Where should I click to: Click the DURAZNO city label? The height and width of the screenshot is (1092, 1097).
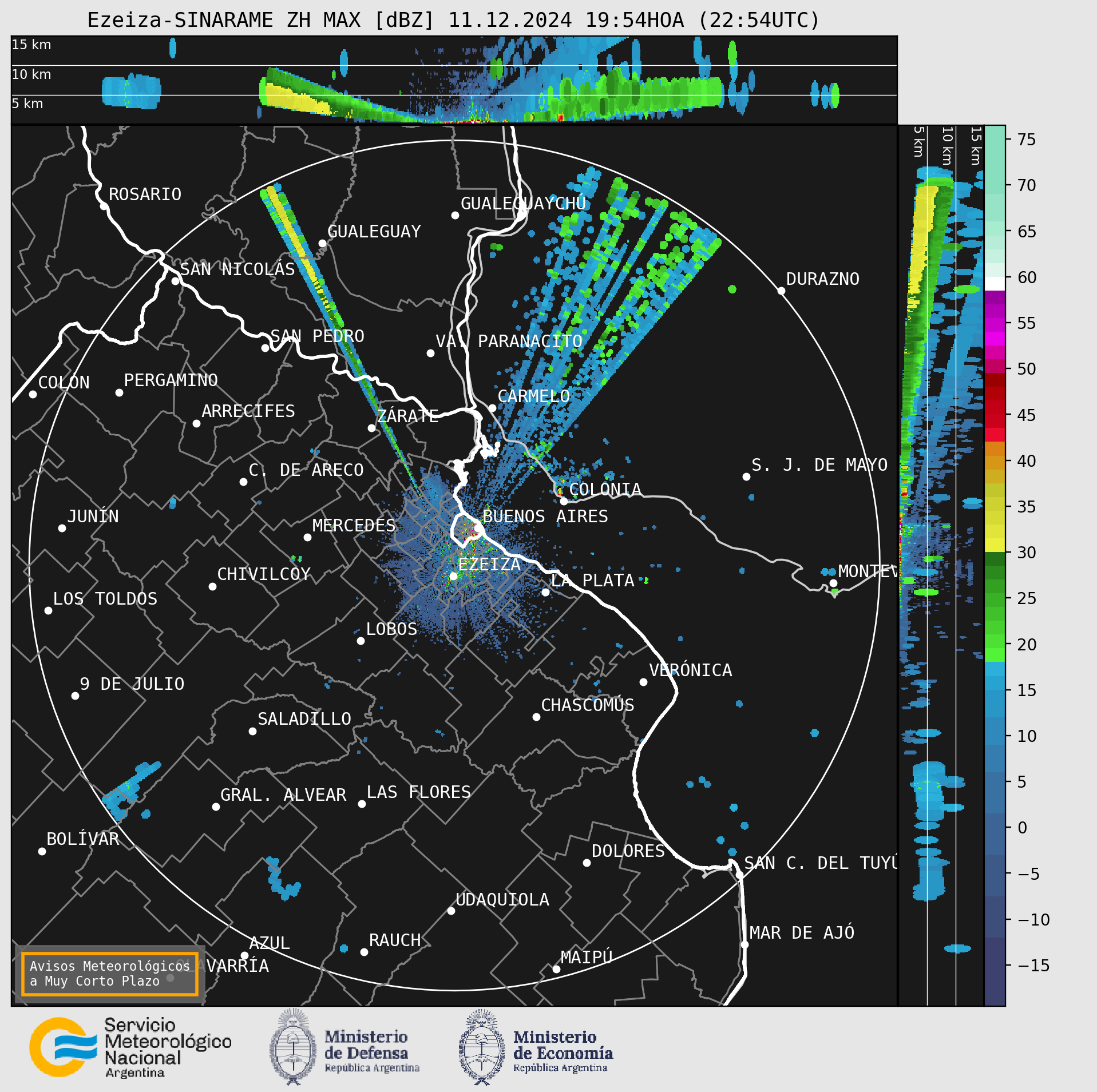(x=822, y=279)
